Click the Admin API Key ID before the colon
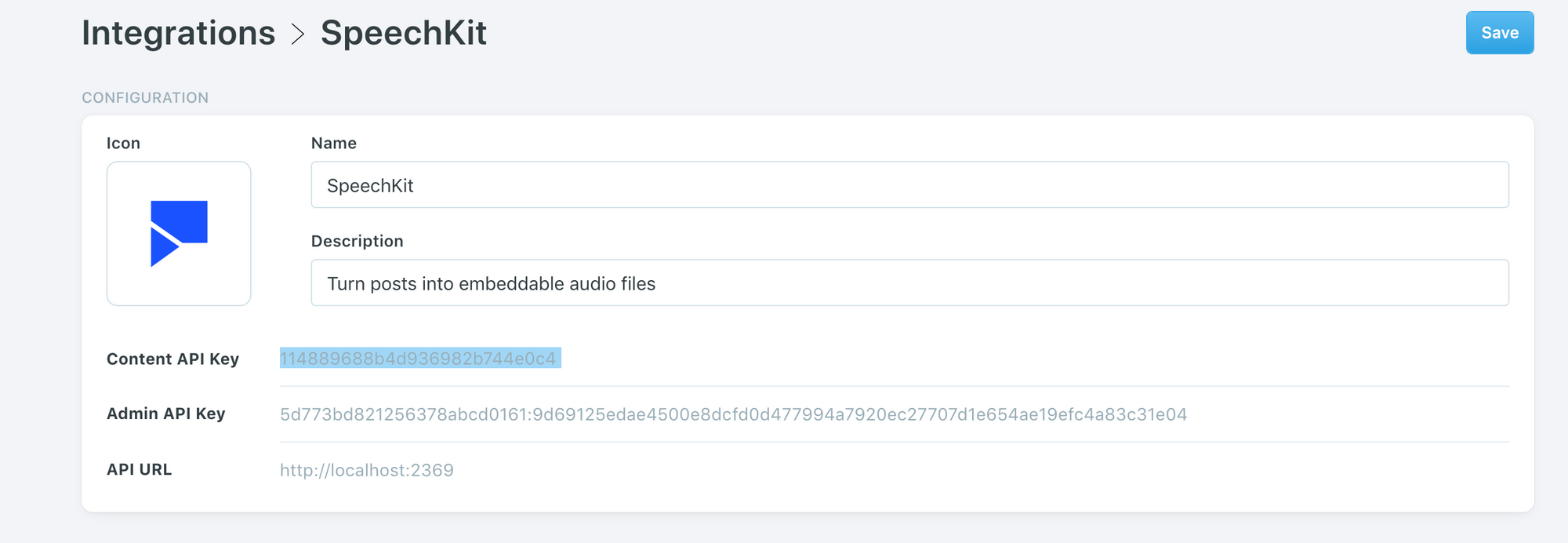The width and height of the screenshot is (1568, 543). 404,414
